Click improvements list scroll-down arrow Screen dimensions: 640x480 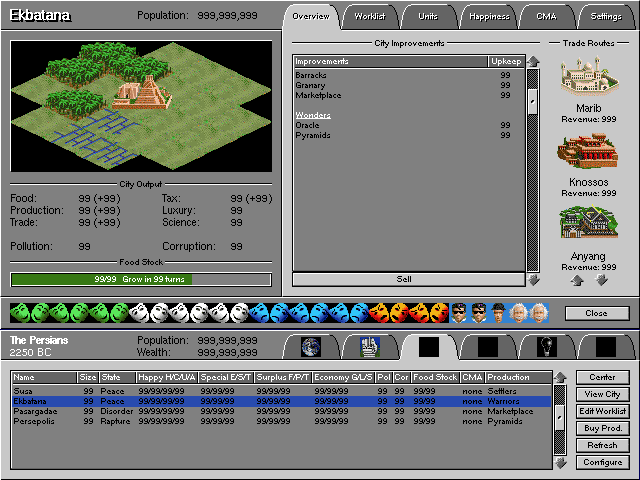(533, 280)
